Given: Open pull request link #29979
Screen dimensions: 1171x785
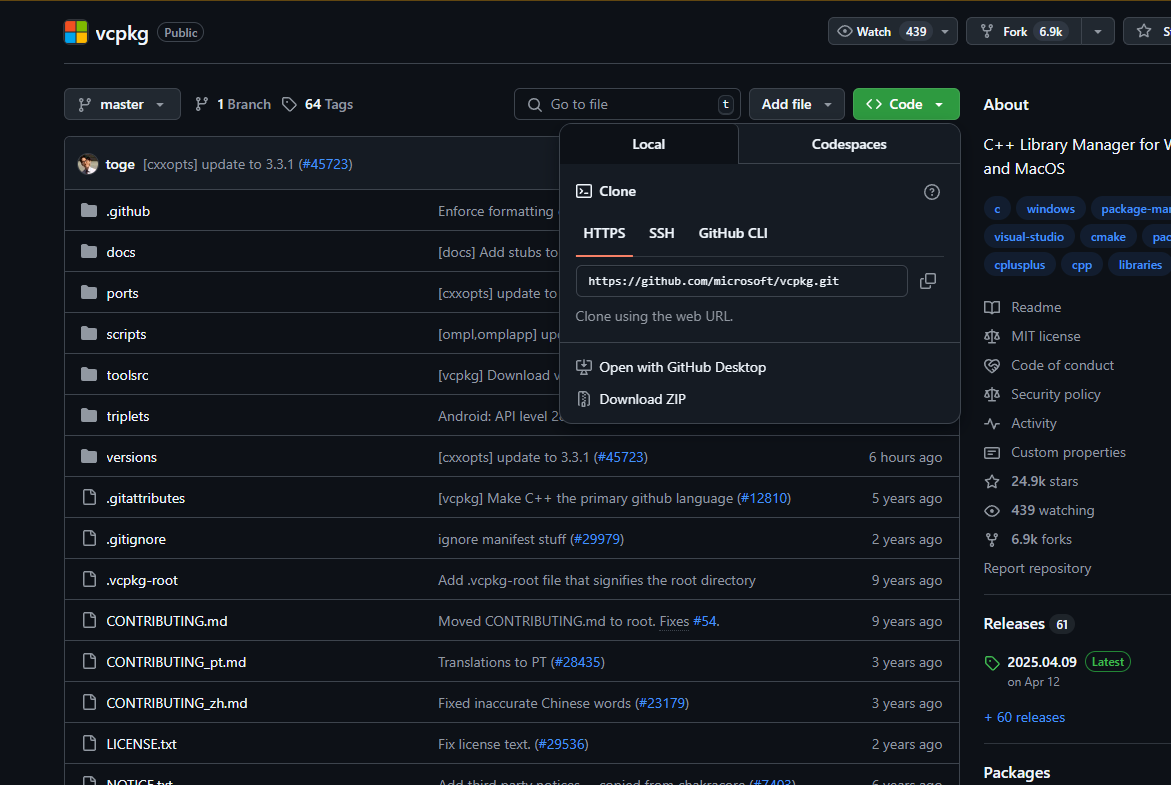Looking at the screenshot, I should pos(597,539).
